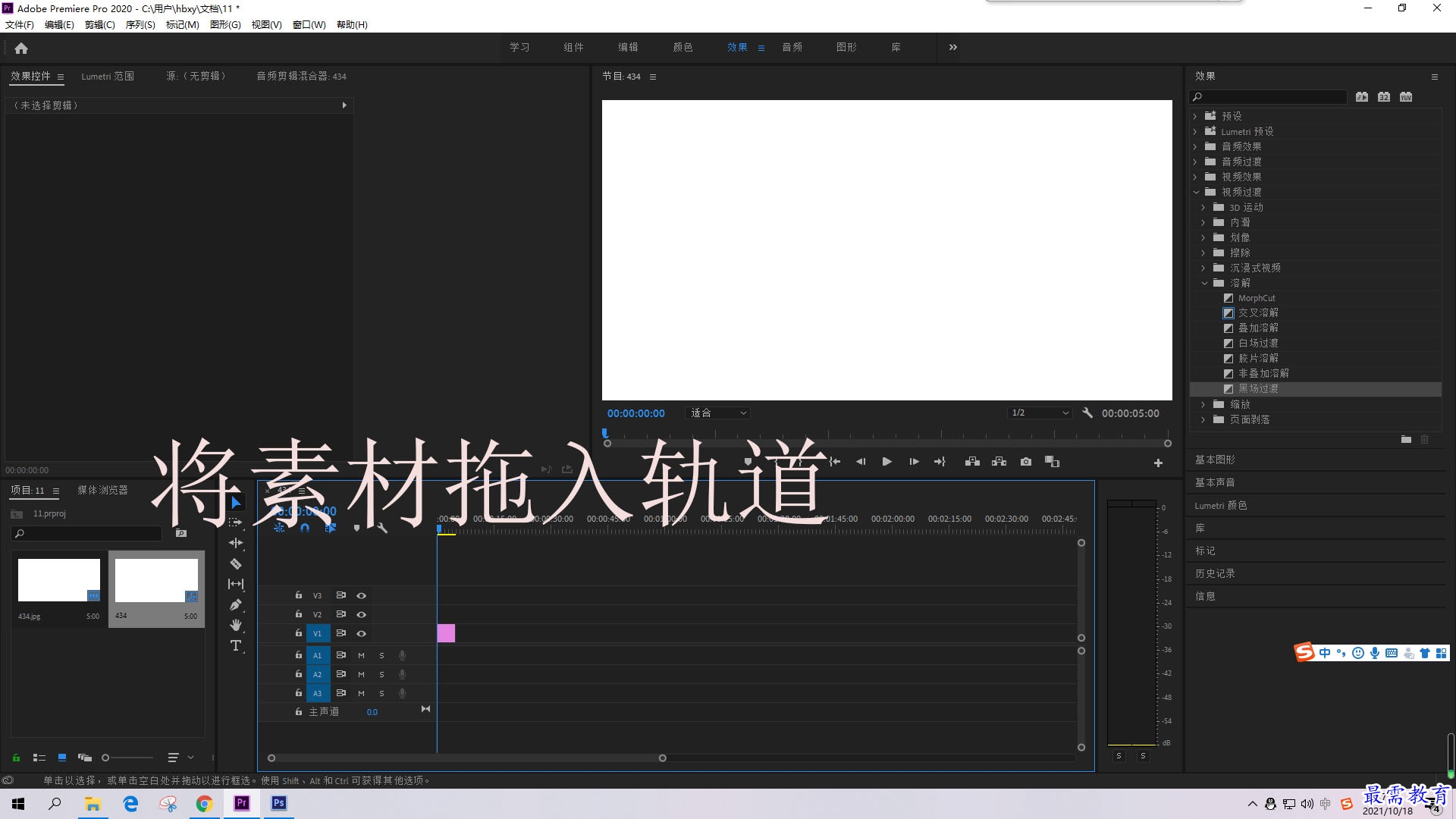Toggle lock on track V3
The height and width of the screenshot is (819, 1456).
(298, 595)
